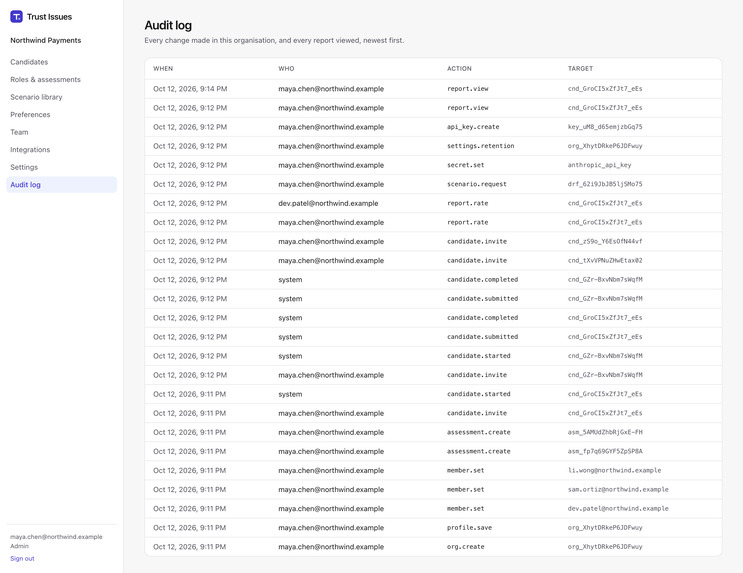This screenshot has width=743, height=573.
Task: Select the org.create action
Action: click(x=465, y=546)
